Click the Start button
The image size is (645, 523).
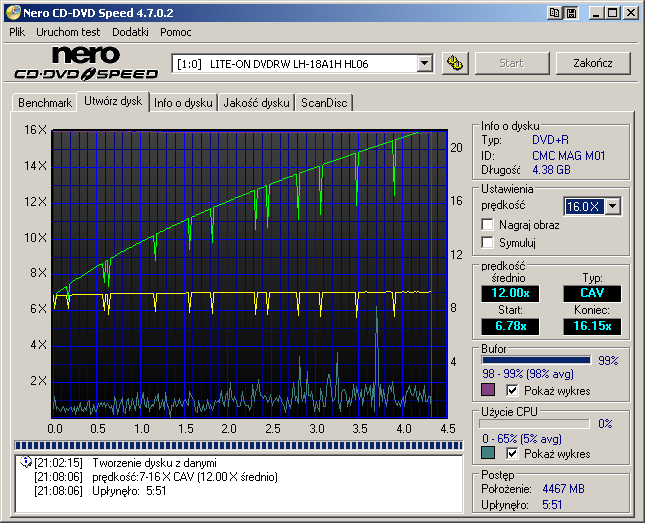[x=512, y=63]
